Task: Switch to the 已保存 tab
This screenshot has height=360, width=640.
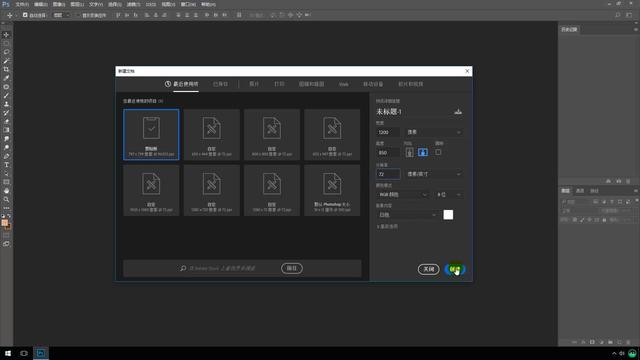Action: tap(220, 84)
